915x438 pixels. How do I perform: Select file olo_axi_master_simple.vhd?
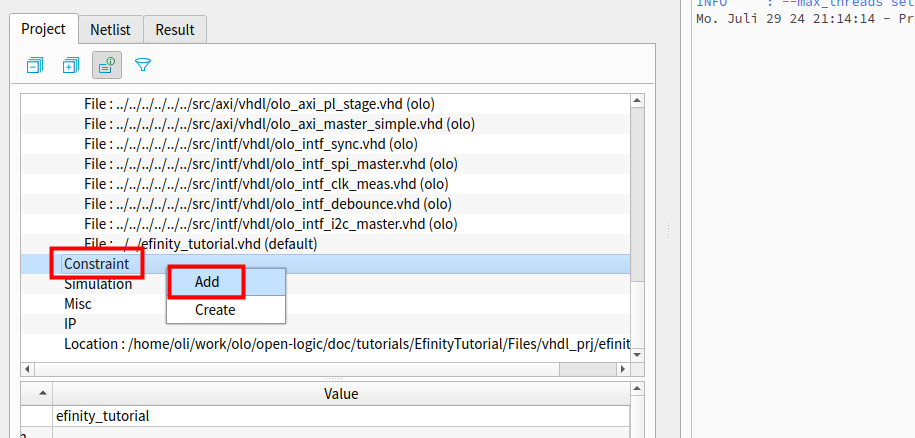click(280, 124)
